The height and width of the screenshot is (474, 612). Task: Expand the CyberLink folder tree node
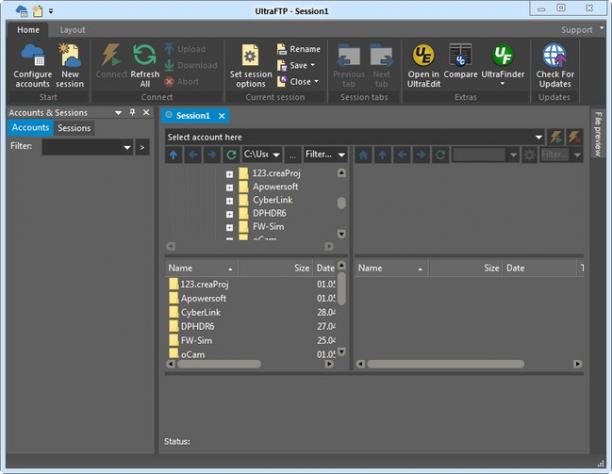coord(230,201)
